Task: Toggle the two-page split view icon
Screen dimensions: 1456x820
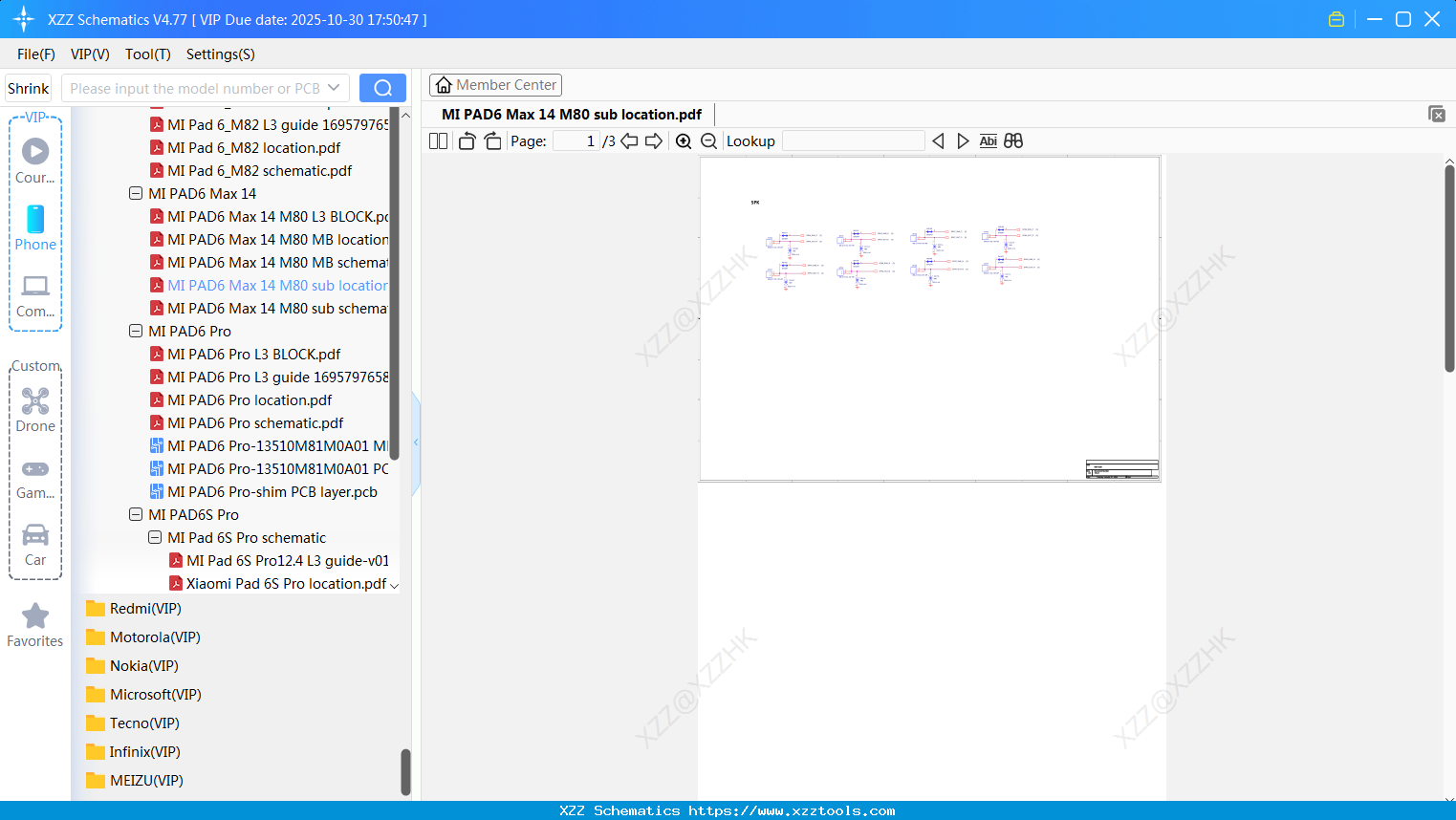Action: pos(439,141)
